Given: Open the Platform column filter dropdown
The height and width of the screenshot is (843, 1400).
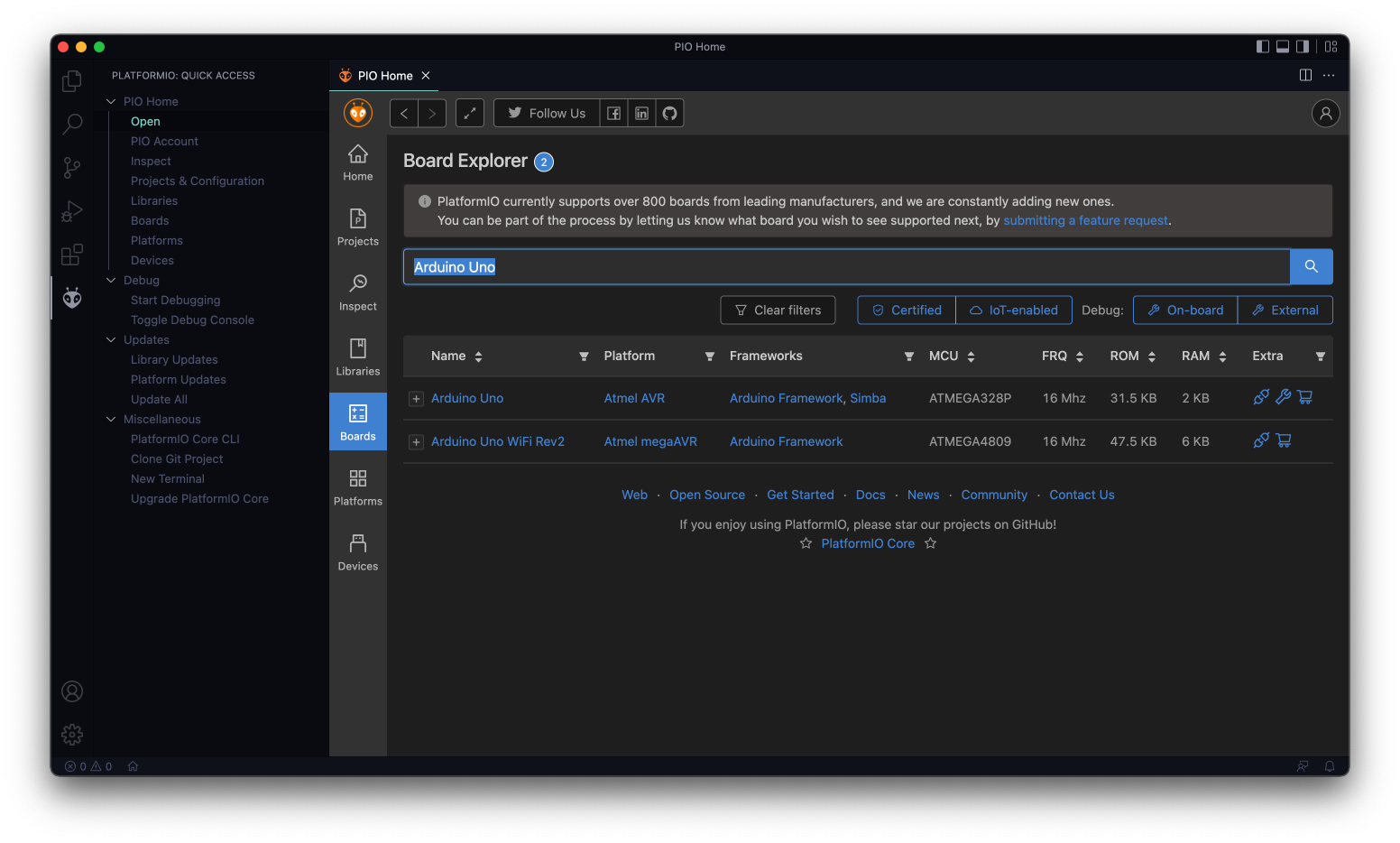Looking at the screenshot, I should tap(710, 357).
